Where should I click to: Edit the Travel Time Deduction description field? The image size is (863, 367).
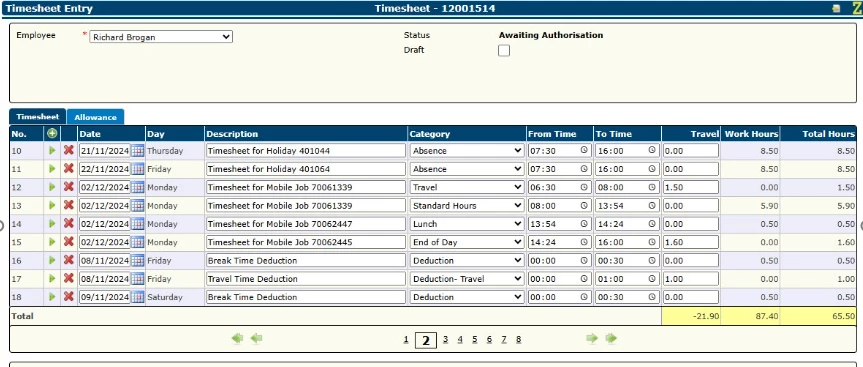point(306,279)
